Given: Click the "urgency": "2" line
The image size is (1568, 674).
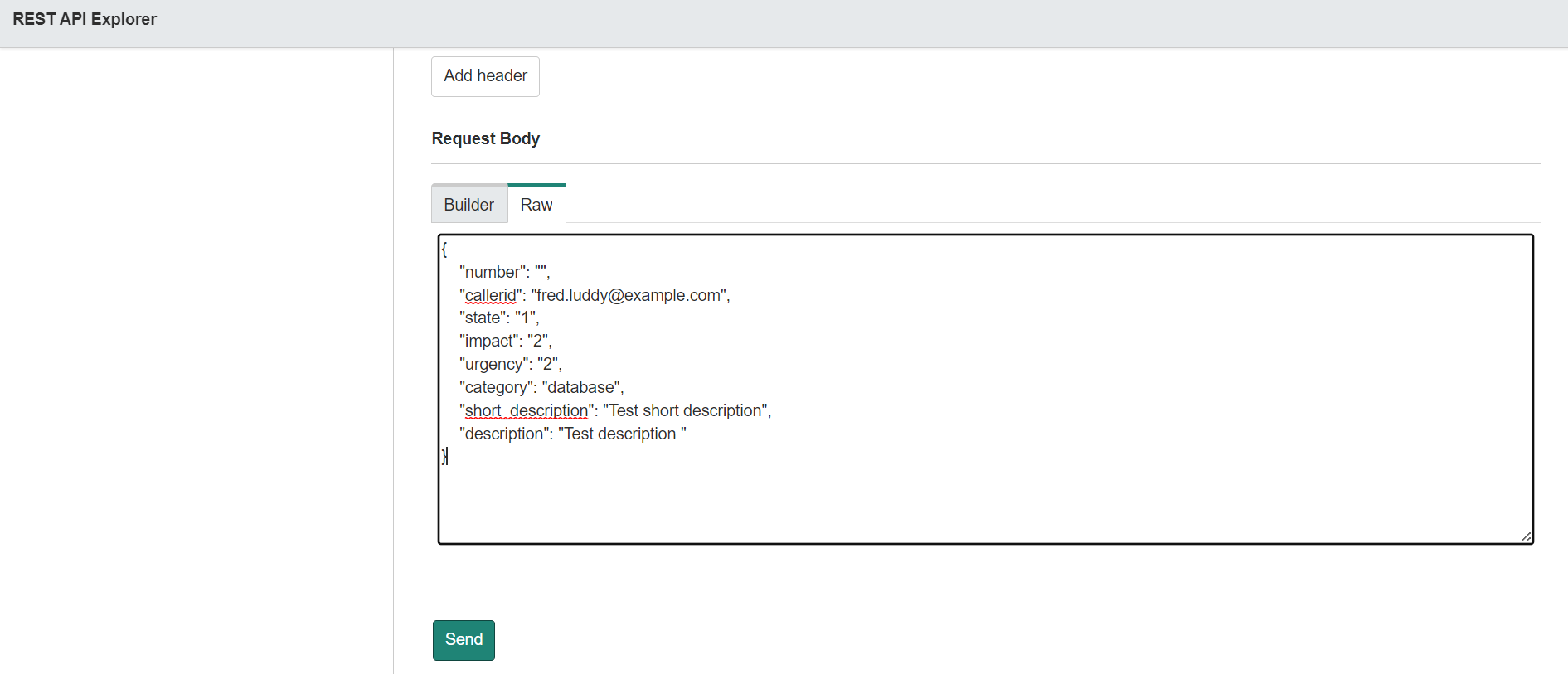Looking at the screenshot, I should click(511, 364).
